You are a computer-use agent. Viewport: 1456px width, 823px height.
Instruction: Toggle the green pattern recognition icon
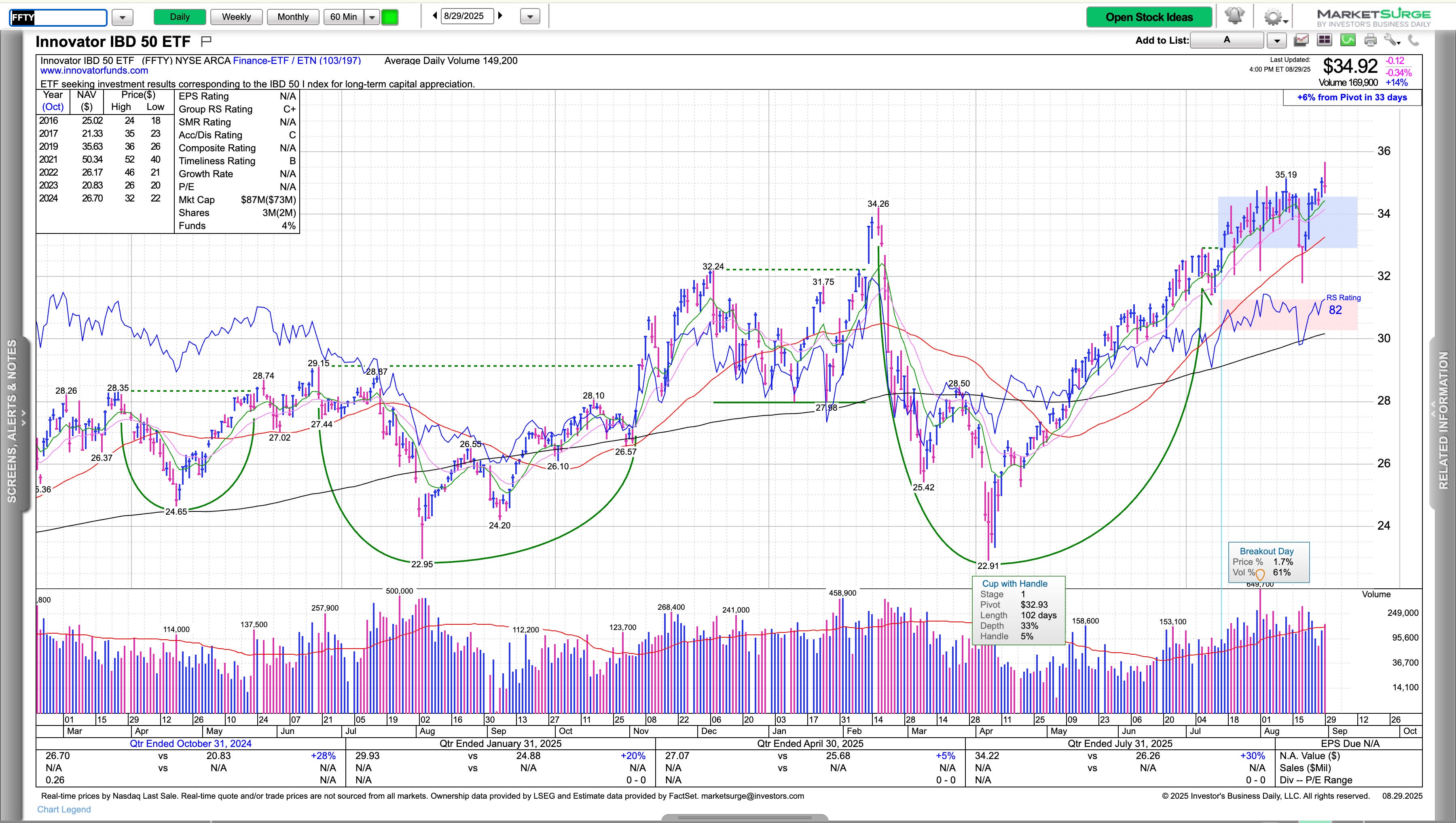point(1348,40)
